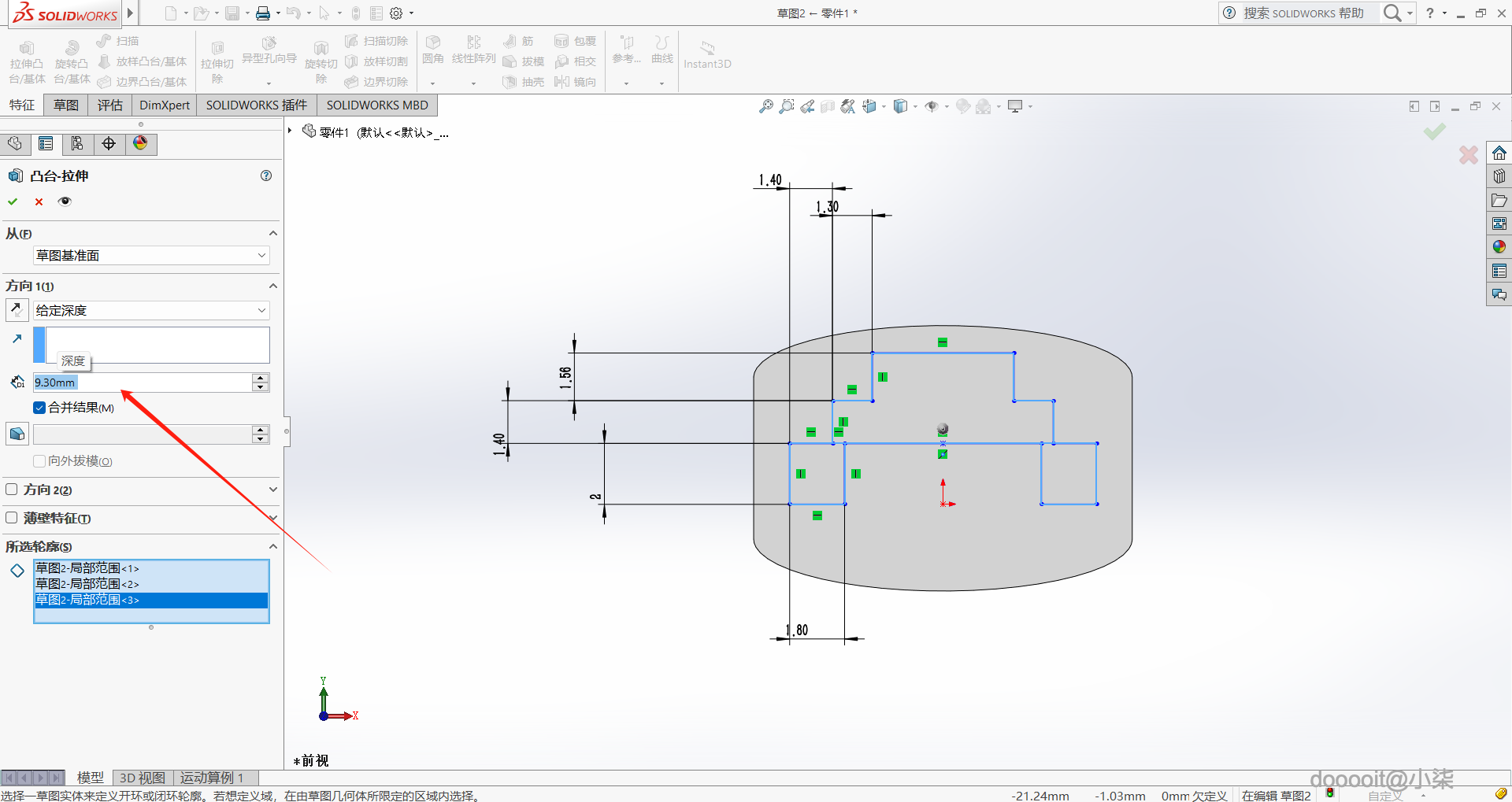Open the Custom Properties task pane icon

click(1499, 271)
